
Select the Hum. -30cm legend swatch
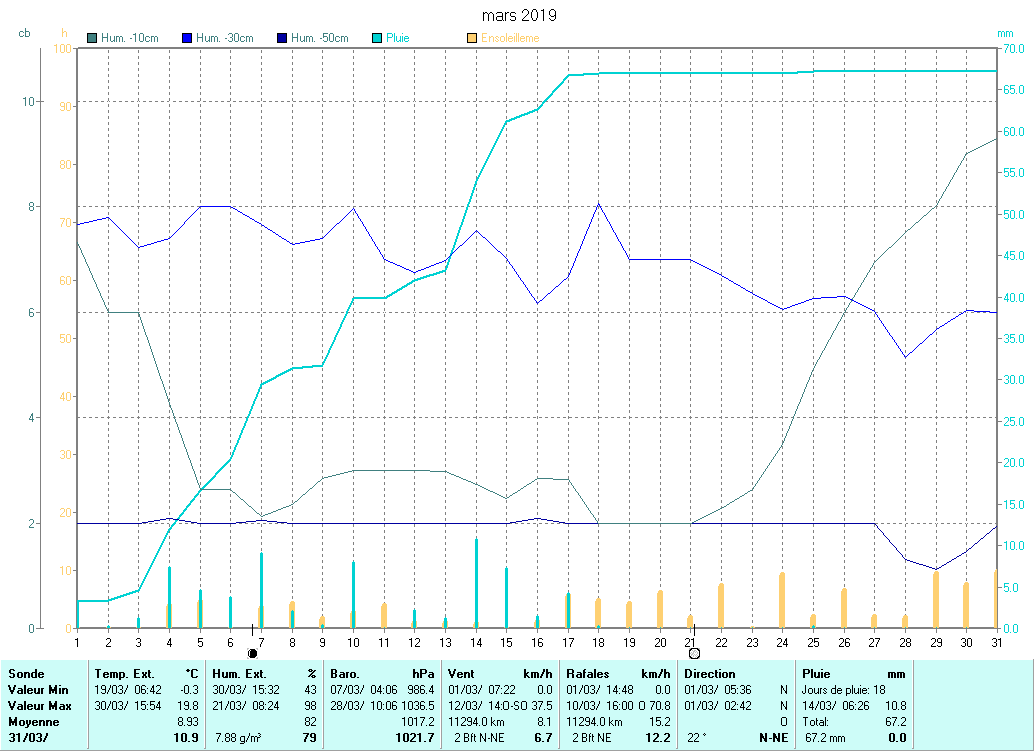coord(188,39)
